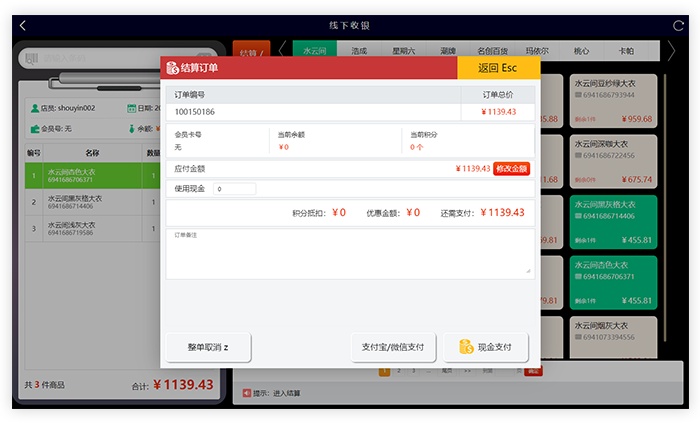The image size is (700, 424).
Task: Switch to the 玛依尔 category tab
Action: [537, 50]
